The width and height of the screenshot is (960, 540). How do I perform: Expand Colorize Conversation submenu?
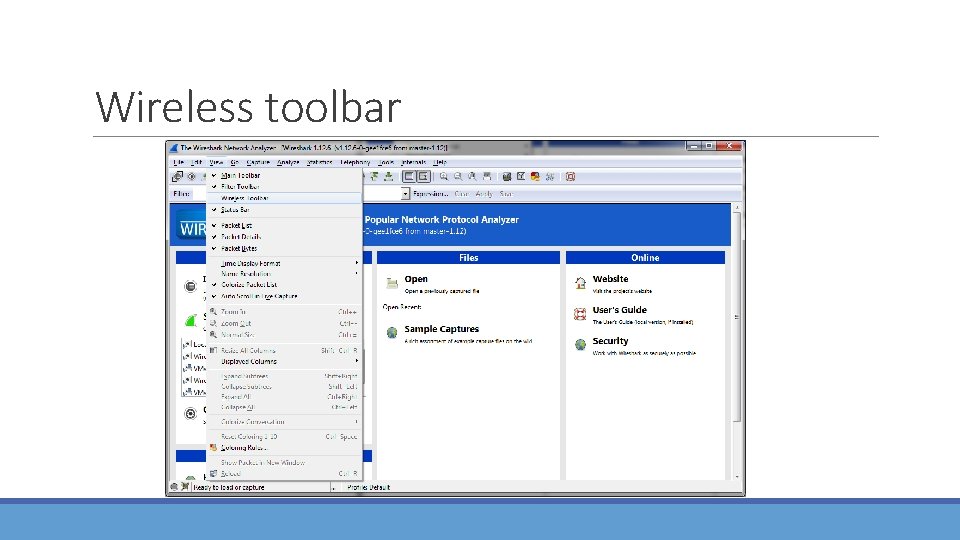tap(284, 421)
